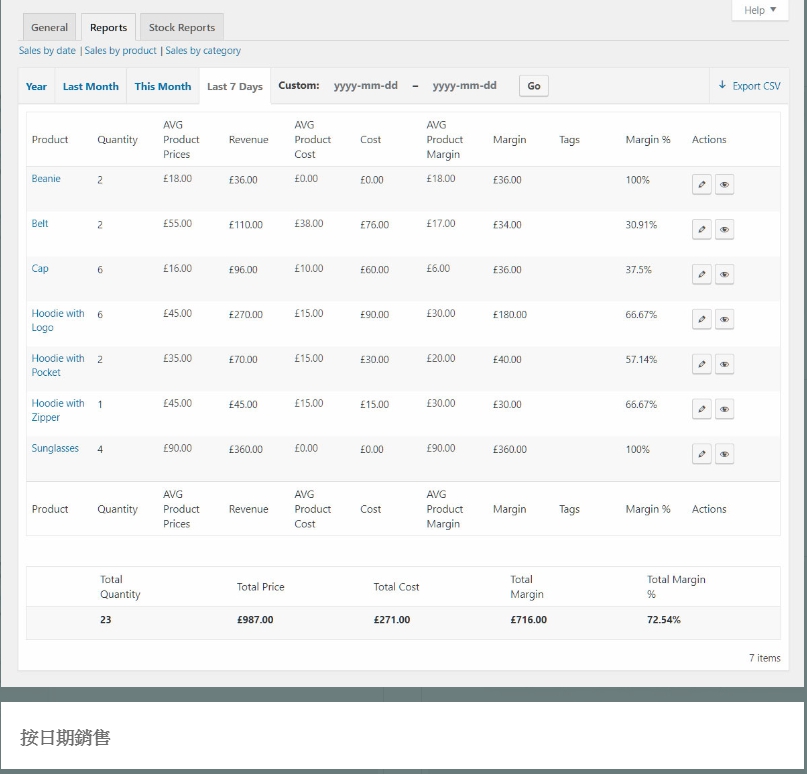View the Hoodie with Pocket eye icon
807x774 pixels.
pyautogui.click(x=725, y=365)
